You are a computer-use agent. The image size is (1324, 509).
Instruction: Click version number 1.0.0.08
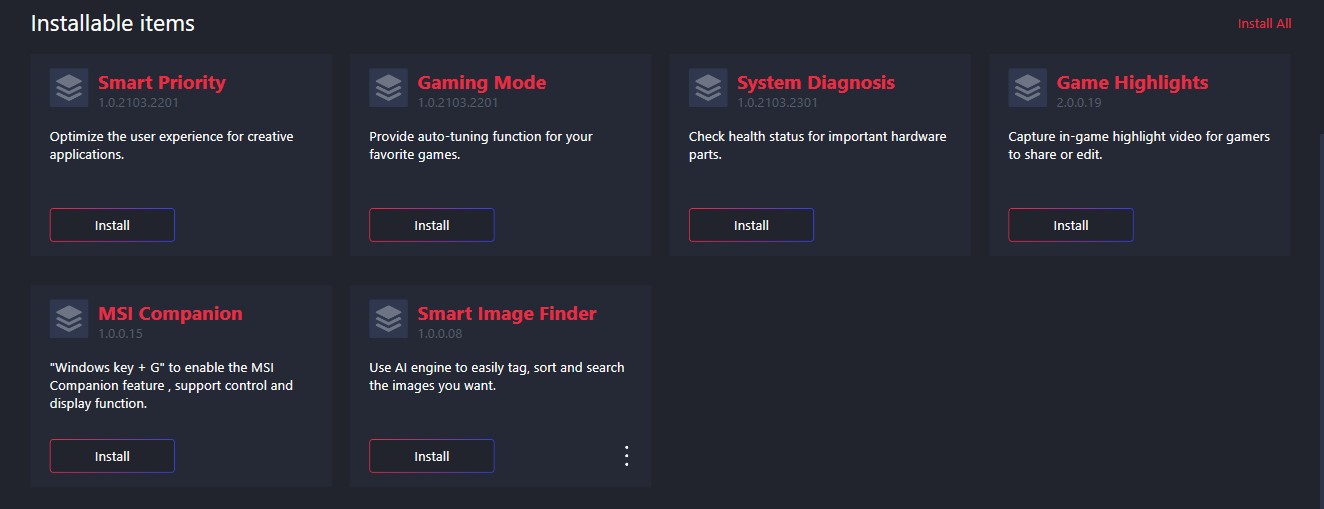point(440,333)
